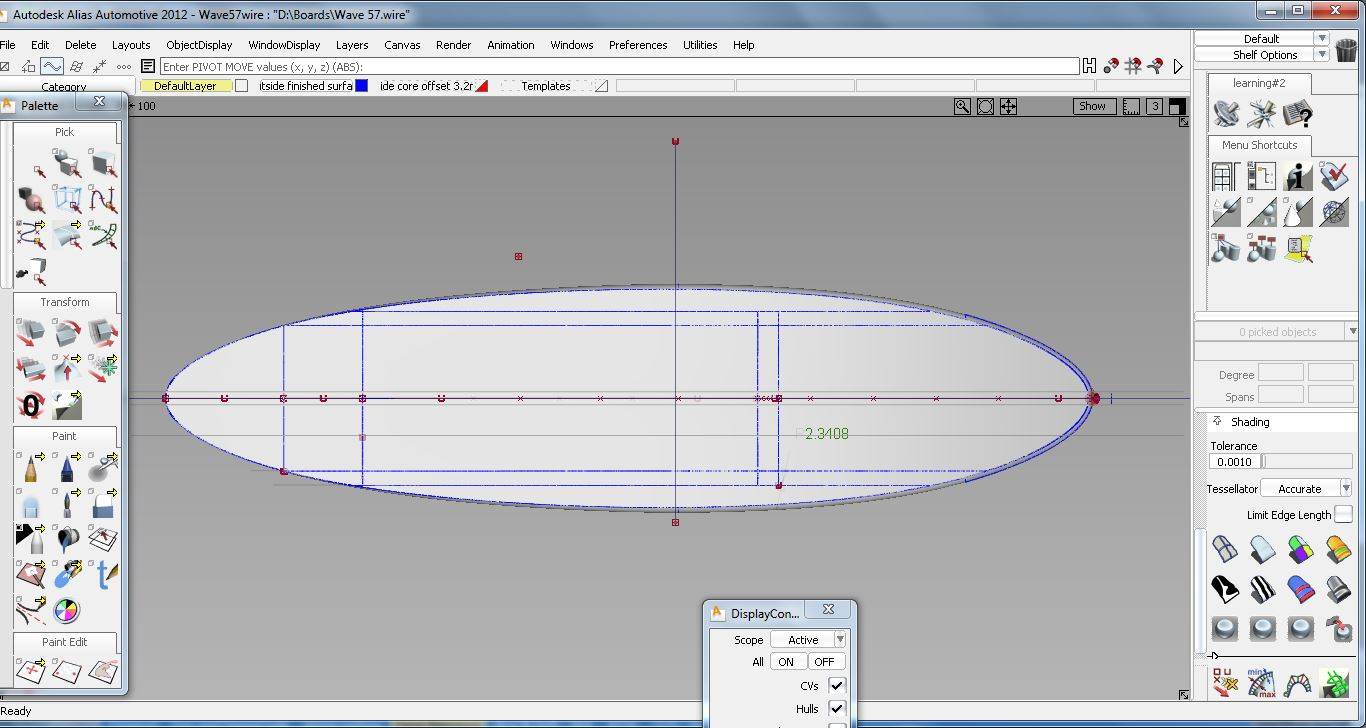This screenshot has height=728, width=1366.
Task: Click the magnifier zoom icon above the viewport
Action: point(961,105)
